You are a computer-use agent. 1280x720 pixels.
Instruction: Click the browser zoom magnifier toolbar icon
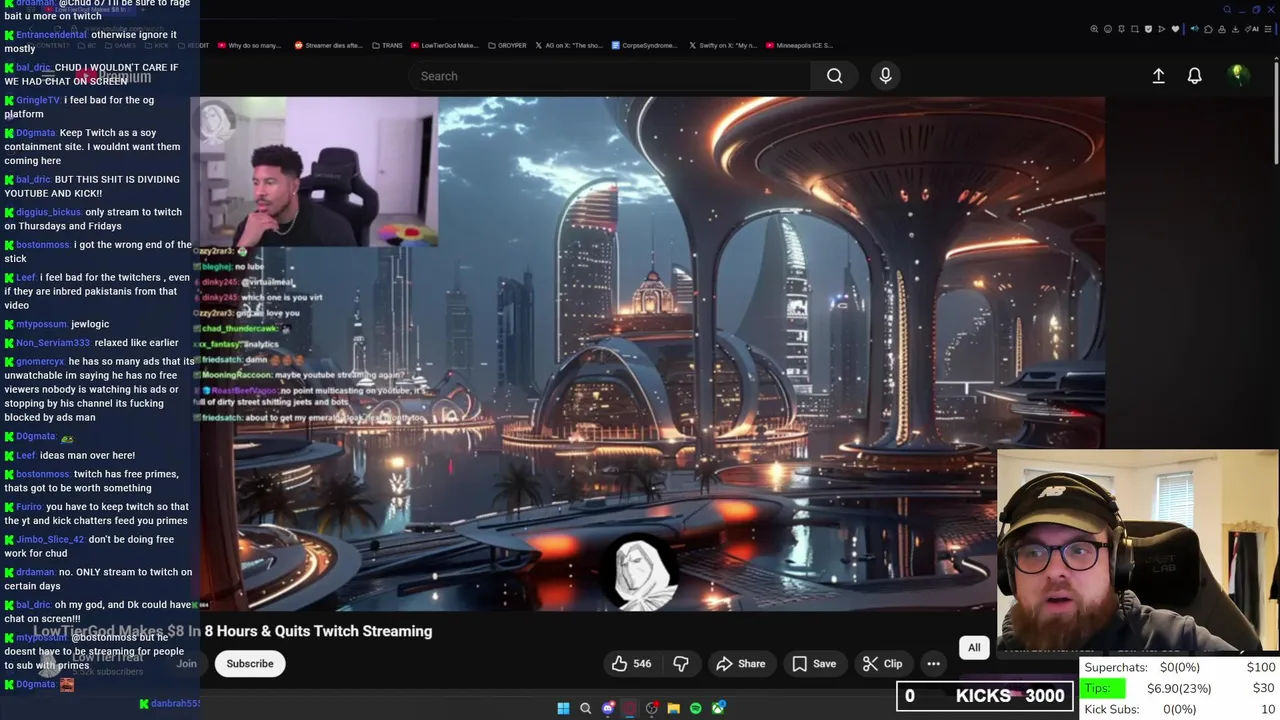[x=1094, y=29]
